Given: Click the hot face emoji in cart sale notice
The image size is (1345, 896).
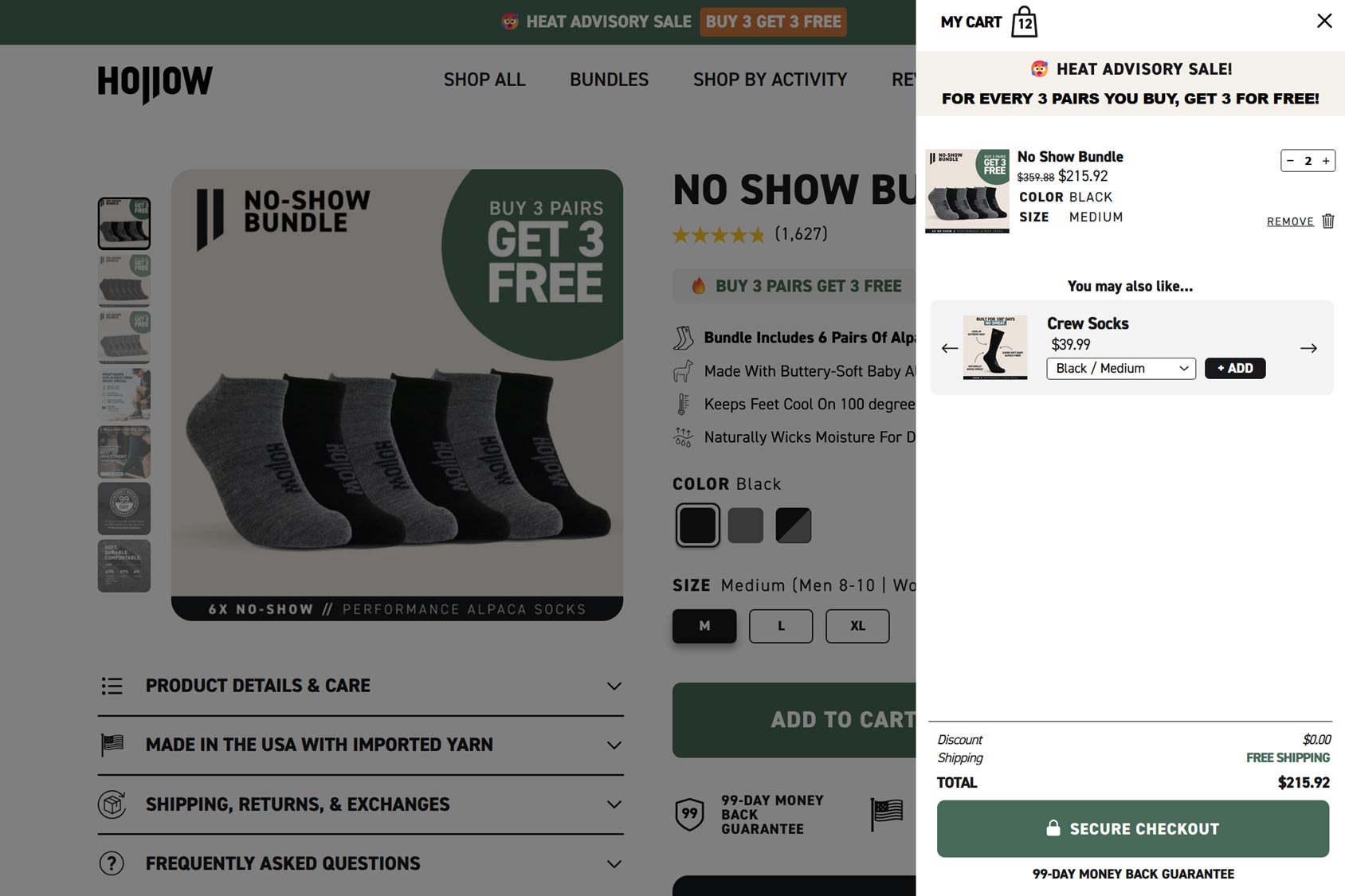Looking at the screenshot, I should point(1040,69).
